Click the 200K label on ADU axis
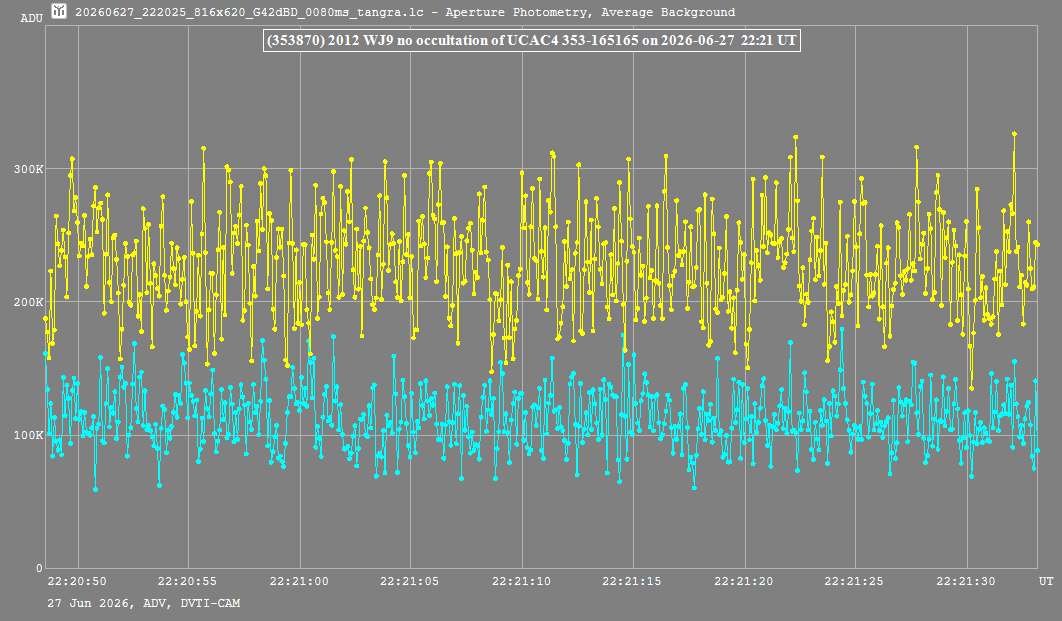Screen dimensions: 1062x621 click(x=28, y=302)
